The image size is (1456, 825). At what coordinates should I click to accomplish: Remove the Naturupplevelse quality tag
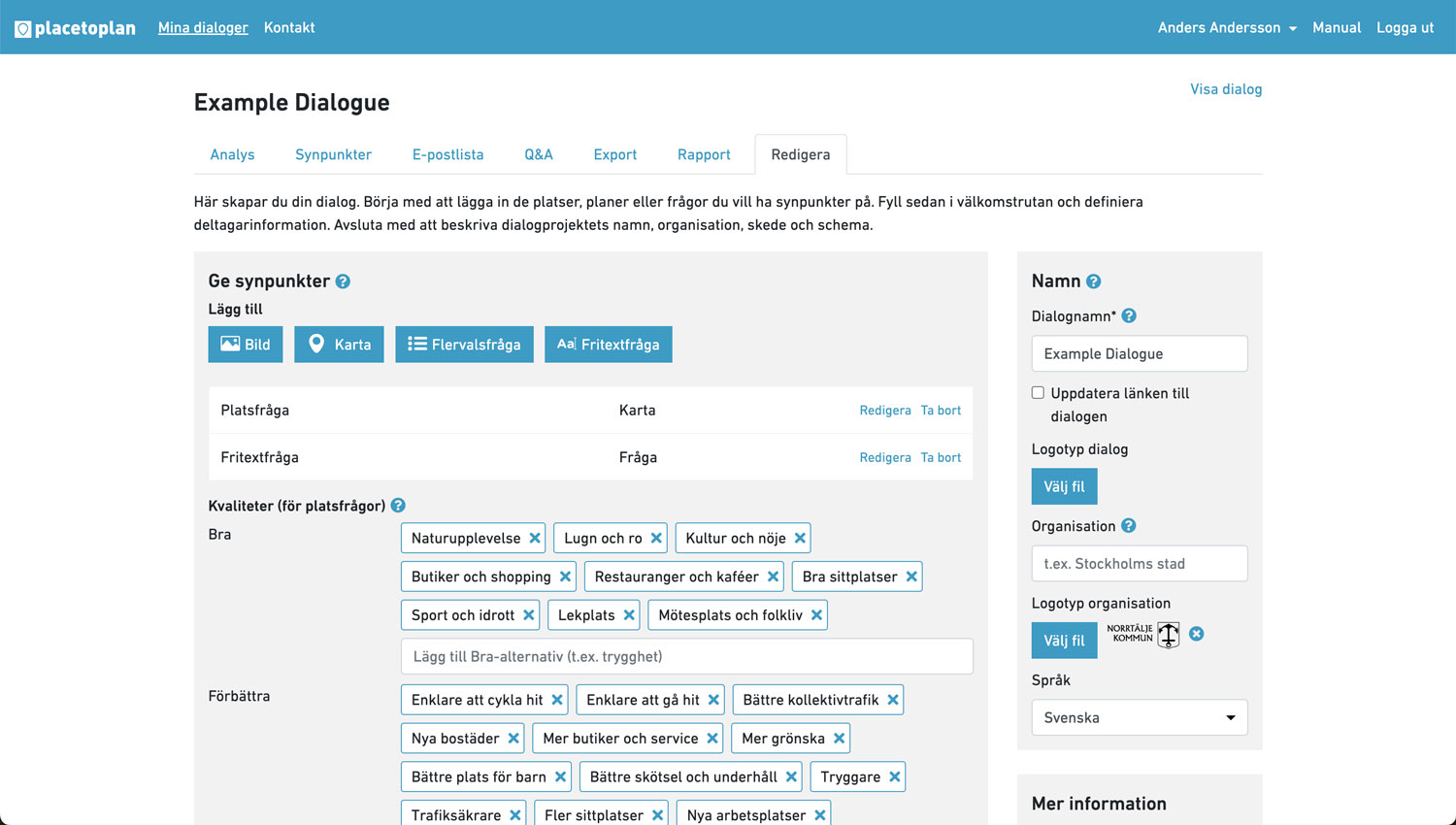pyautogui.click(x=535, y=538)
